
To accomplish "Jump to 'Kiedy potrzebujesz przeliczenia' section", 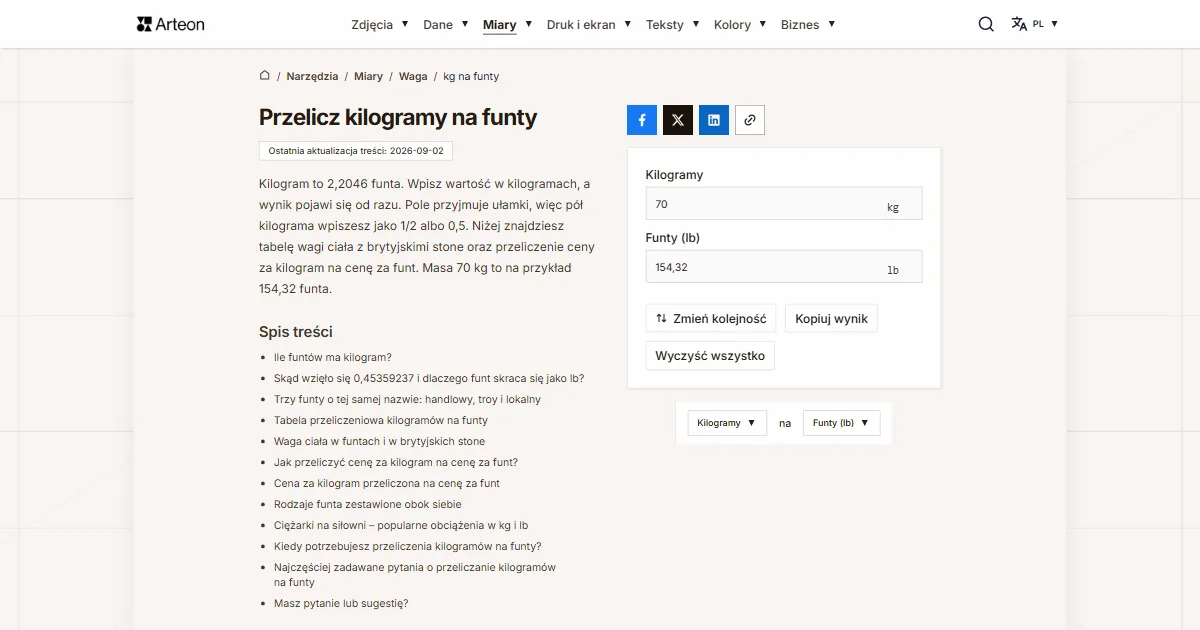I will pos(408,546).
